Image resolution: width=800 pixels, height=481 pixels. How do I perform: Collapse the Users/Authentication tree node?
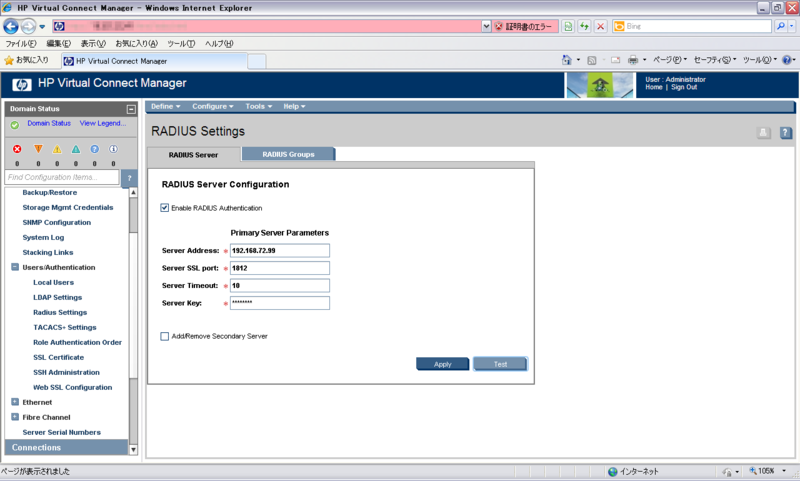click(x=15, y=267)
